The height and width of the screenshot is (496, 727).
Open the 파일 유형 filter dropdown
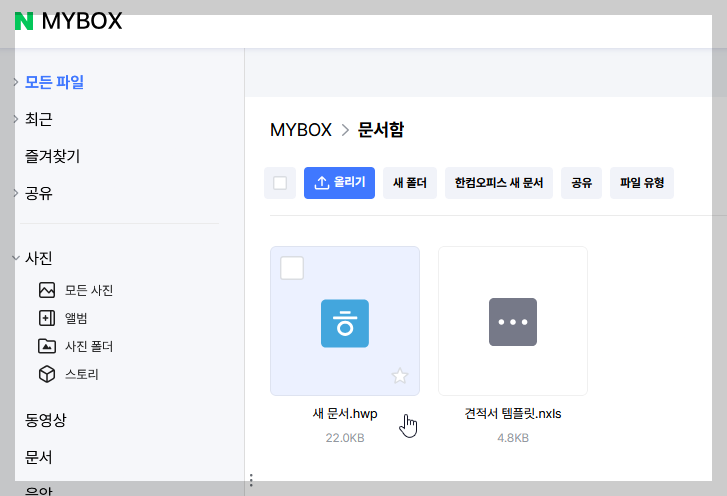[x=642, y=183]
